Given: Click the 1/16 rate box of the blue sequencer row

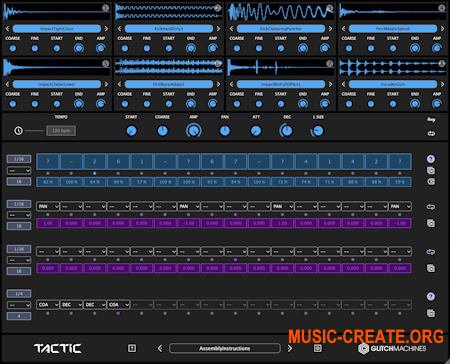Looking at the screenshot, I should pyautogui.click(x=19, y=159).
